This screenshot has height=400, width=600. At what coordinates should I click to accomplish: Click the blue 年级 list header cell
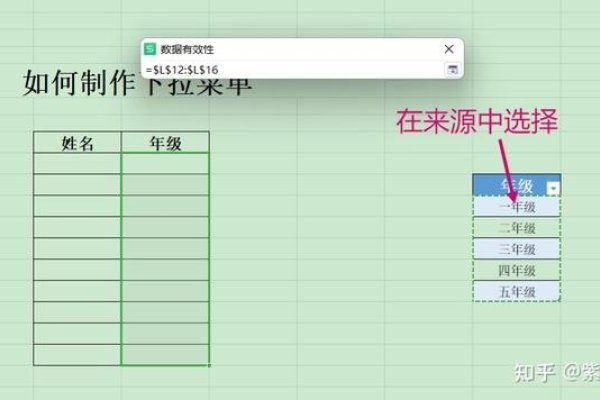[x=517, y=185]
